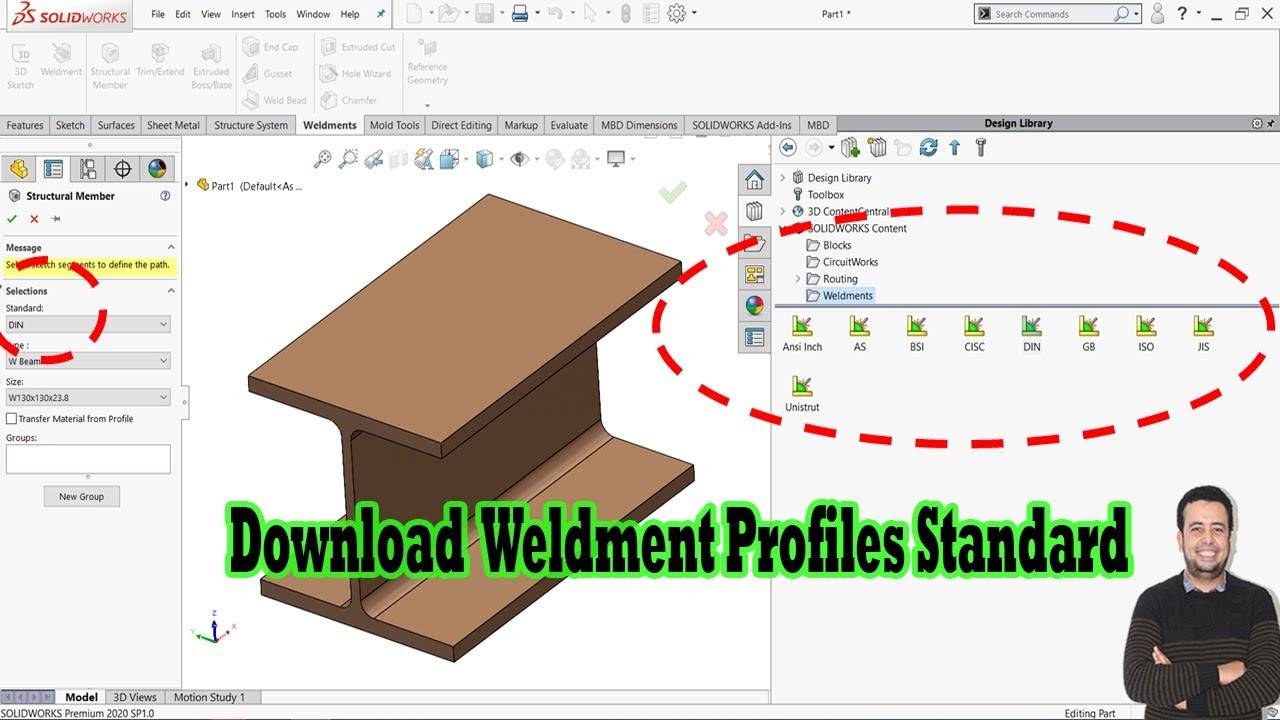Open the GB weldment profiles folder
1280x720 pixels.
(1088, 334)
